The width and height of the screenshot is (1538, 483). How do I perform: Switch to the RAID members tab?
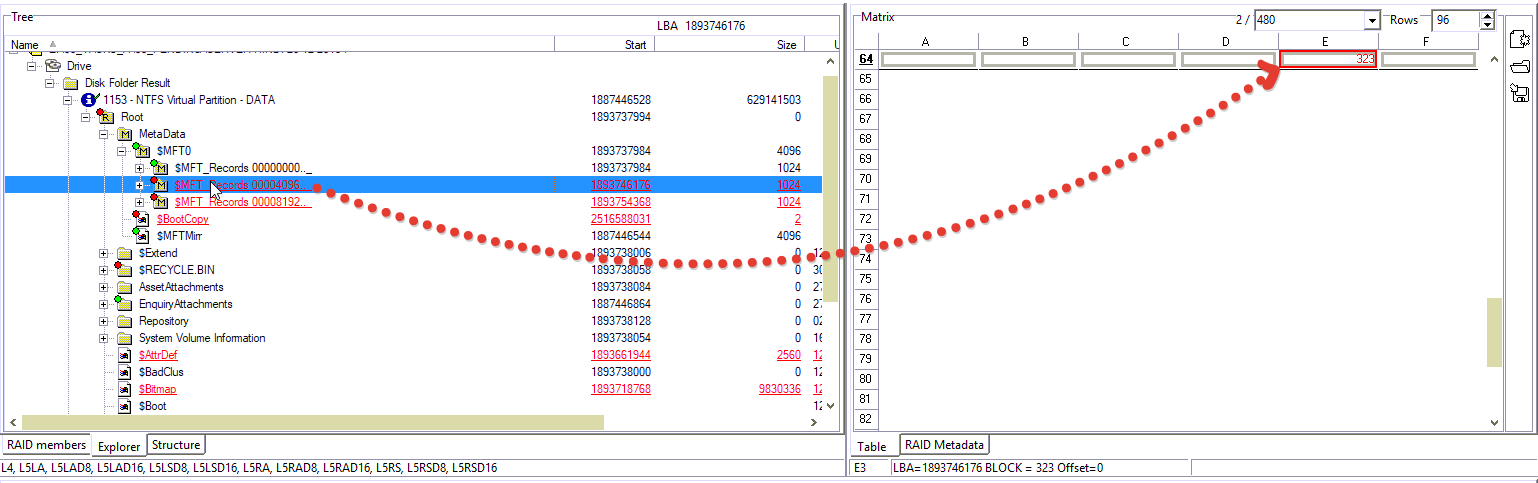point(46,445)
